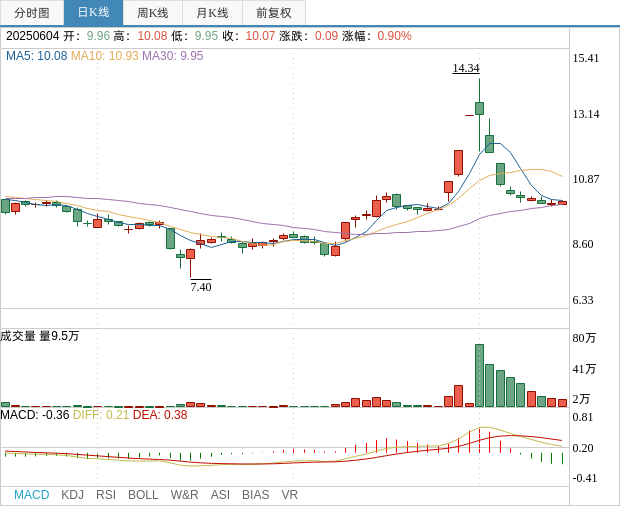Select the ASI indicator
Screen dimensions: 620x506
click(220, 495)
